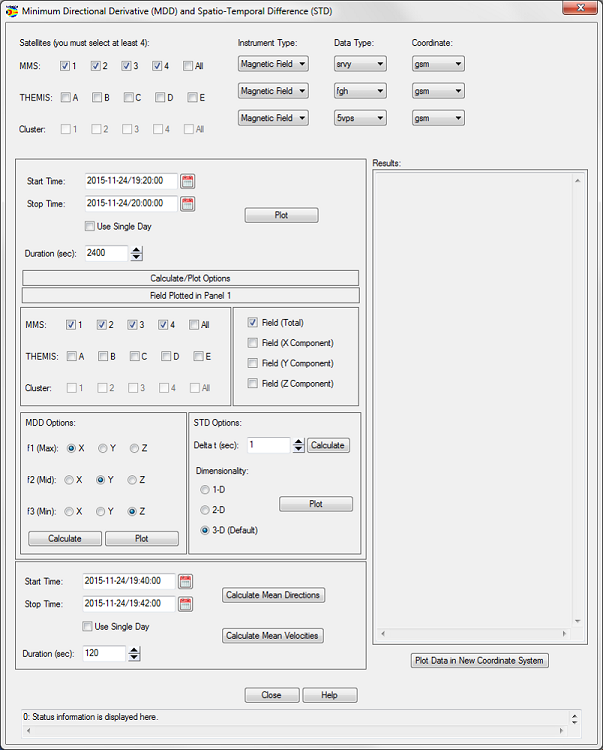Open calendar picker for top Stop Time

click(x=187, y=204)
